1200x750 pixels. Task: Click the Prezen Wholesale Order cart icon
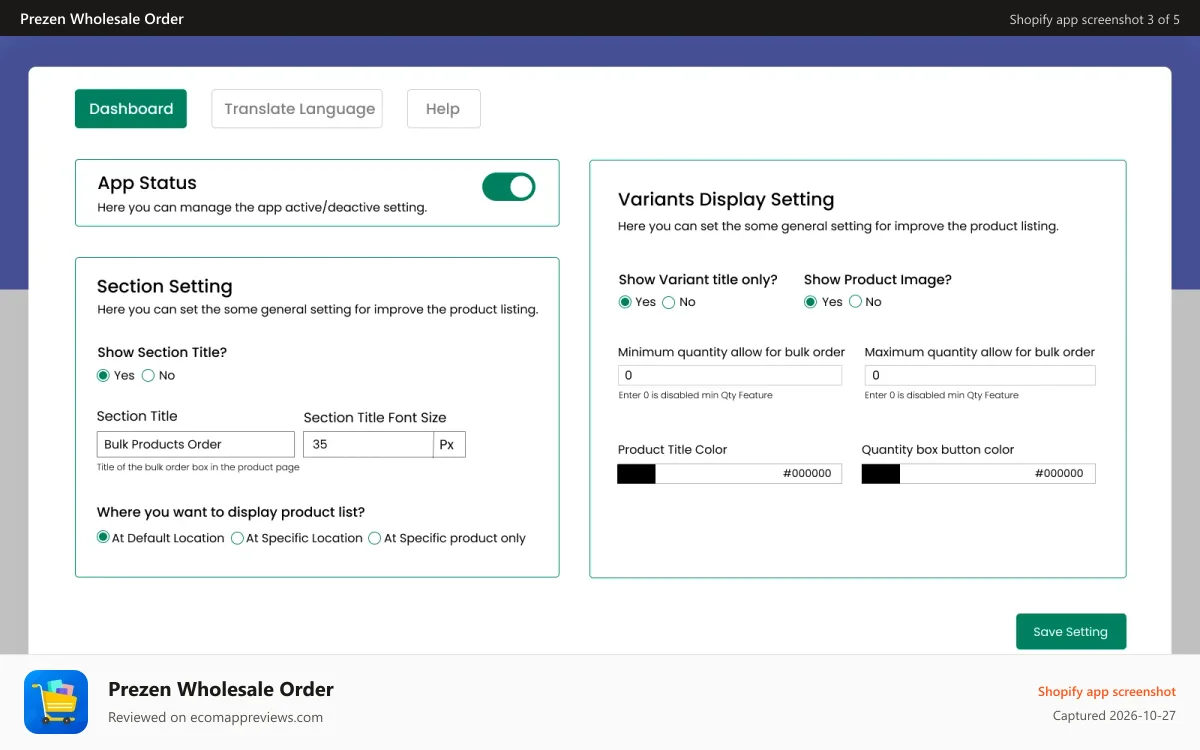point(56,702)
